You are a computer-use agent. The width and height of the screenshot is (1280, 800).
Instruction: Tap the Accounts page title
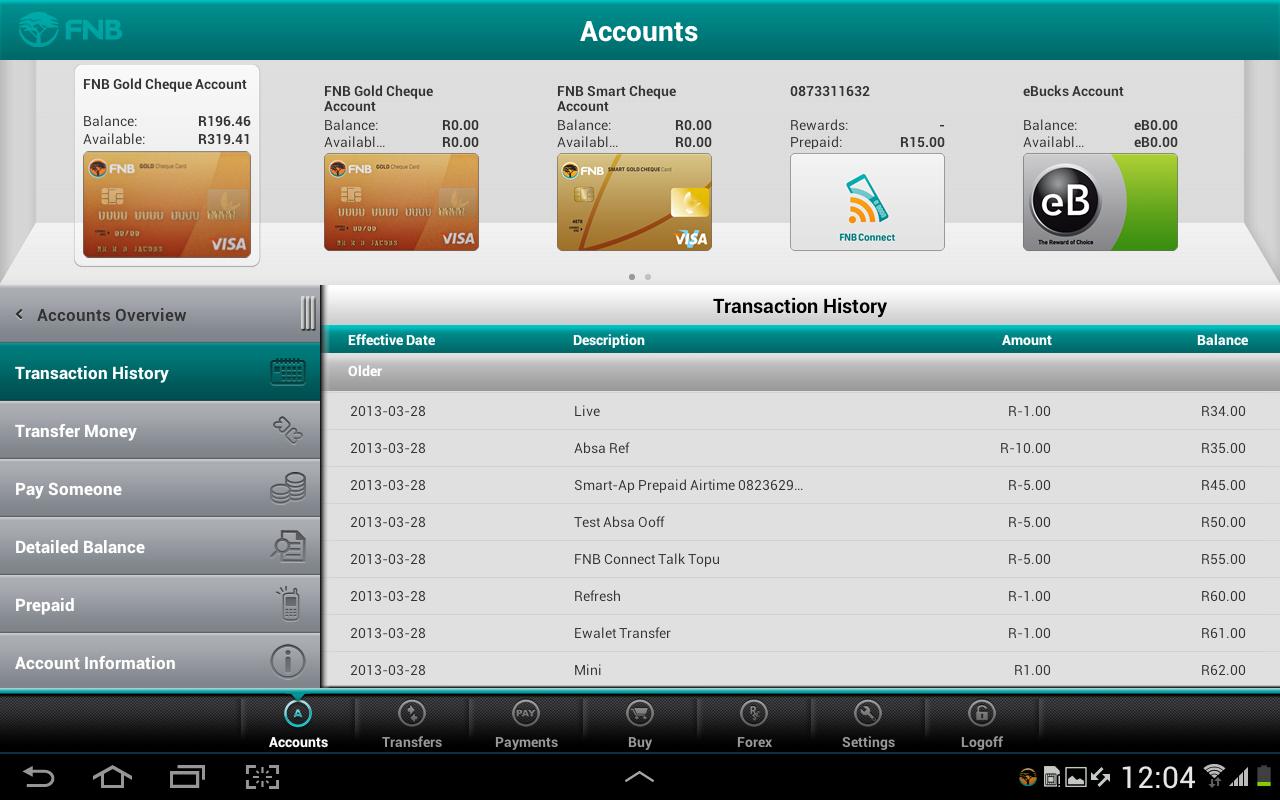point(639,31)
